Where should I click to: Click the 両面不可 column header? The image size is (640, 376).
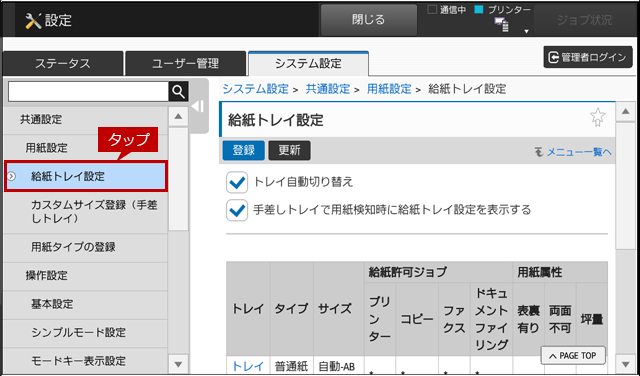point(560,319)
